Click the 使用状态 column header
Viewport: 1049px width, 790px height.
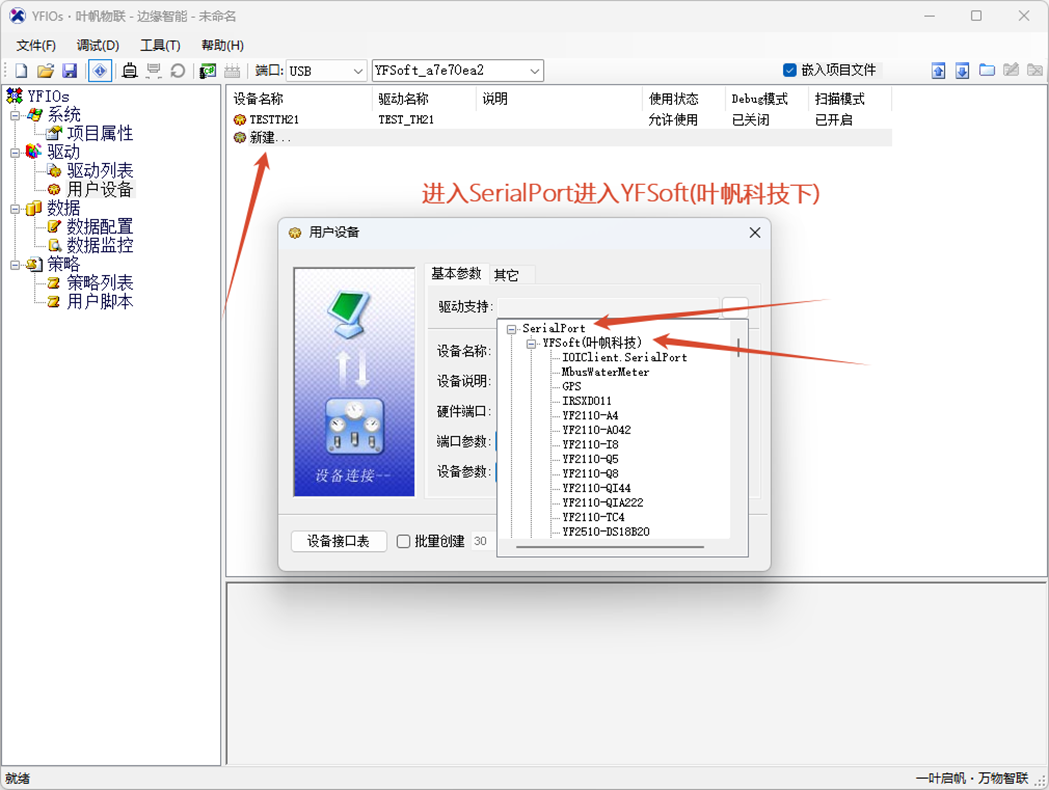point(674,99)
